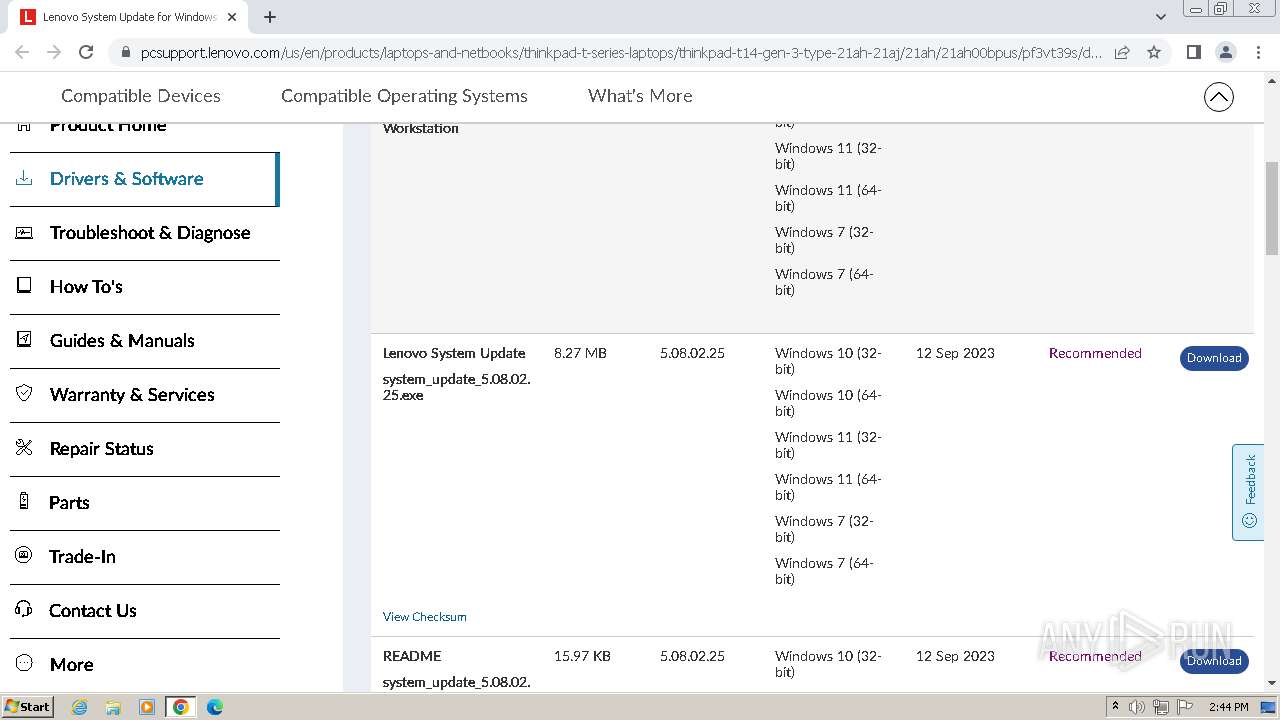The image size is (1280, 720).
Task: Click View Checksum link
Action: click(x=425, y=617)
